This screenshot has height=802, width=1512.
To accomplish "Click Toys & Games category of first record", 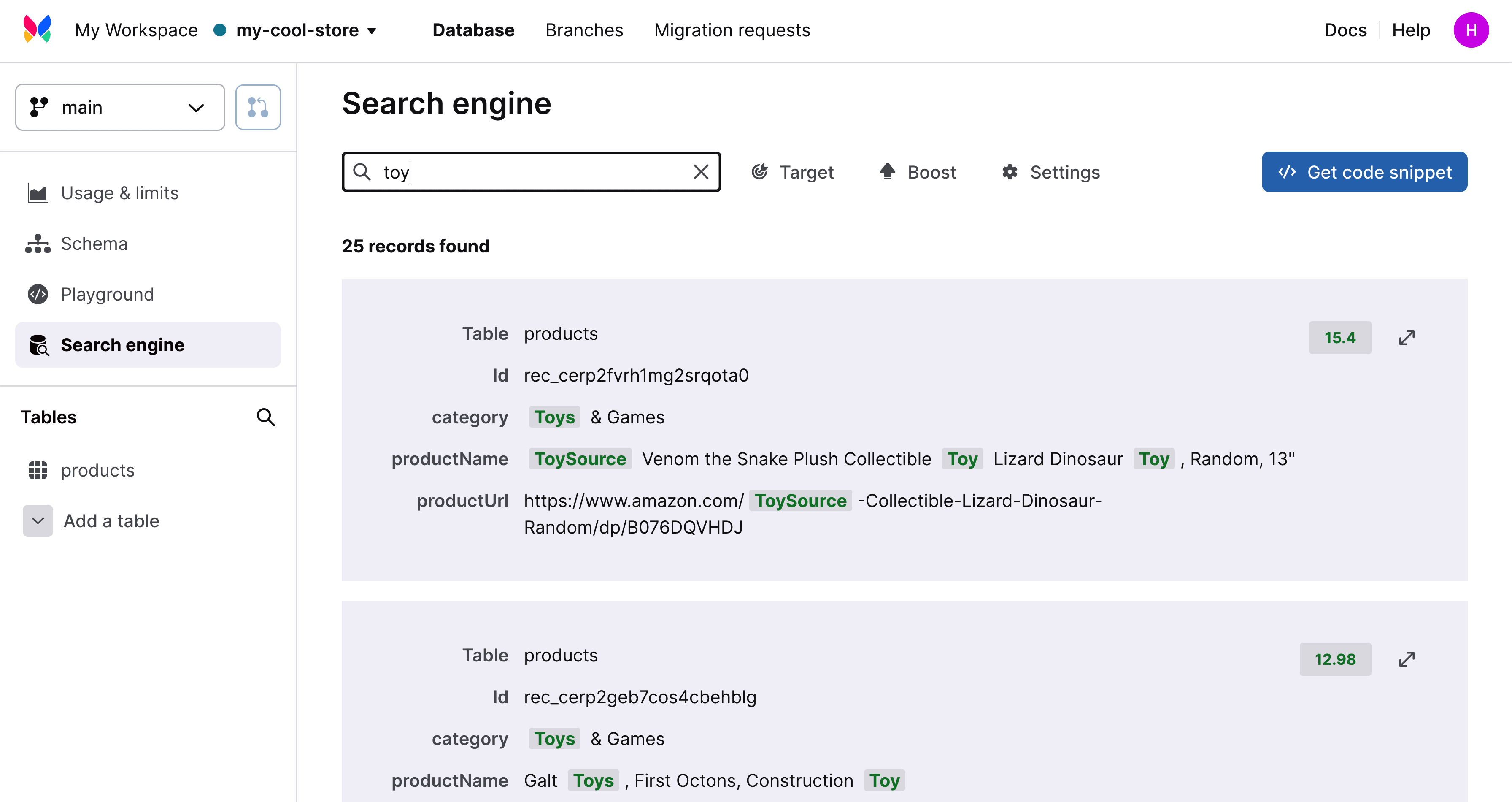I will point(597,417).
